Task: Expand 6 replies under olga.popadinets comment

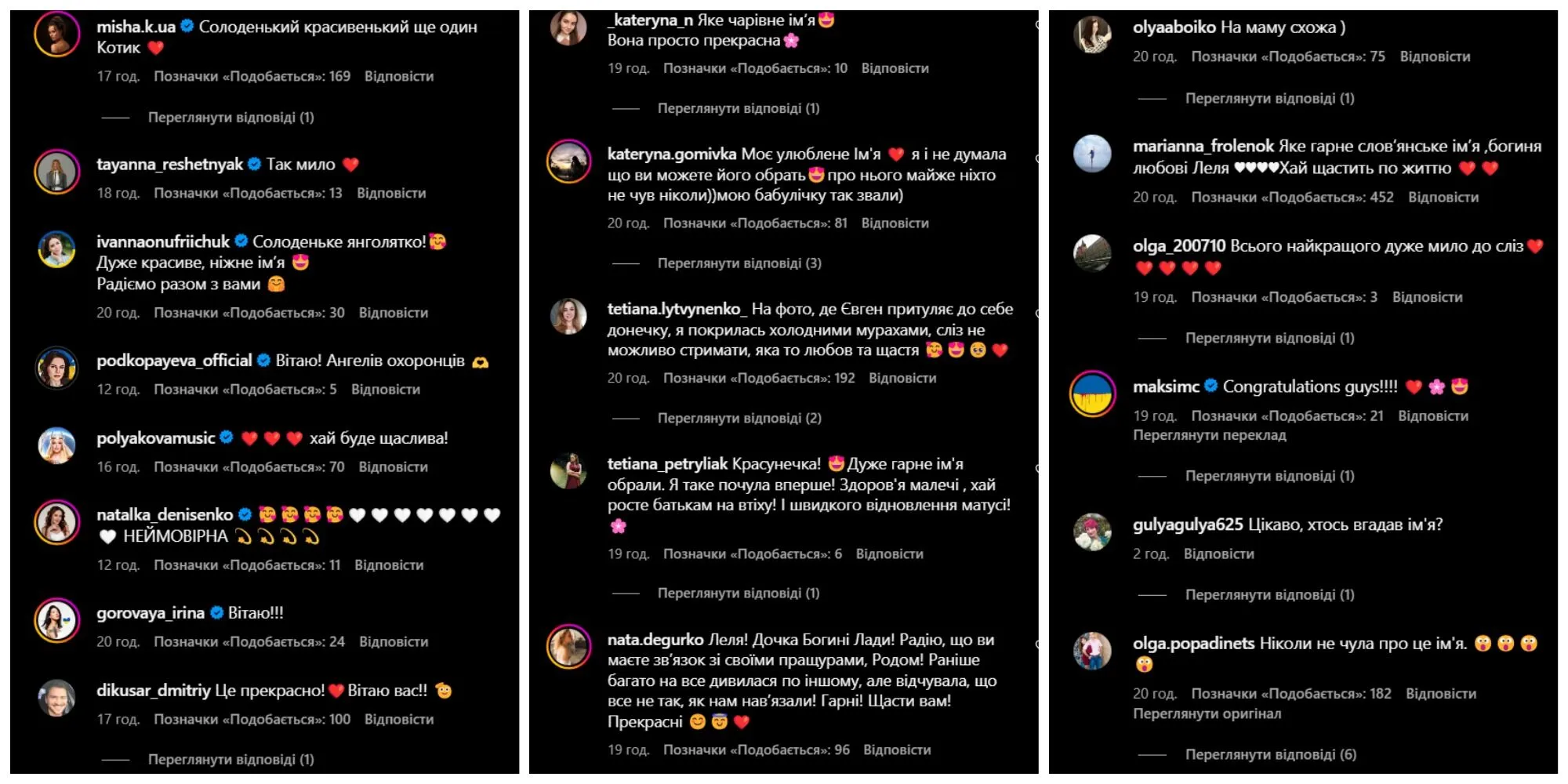Action: pos(1271,754)
